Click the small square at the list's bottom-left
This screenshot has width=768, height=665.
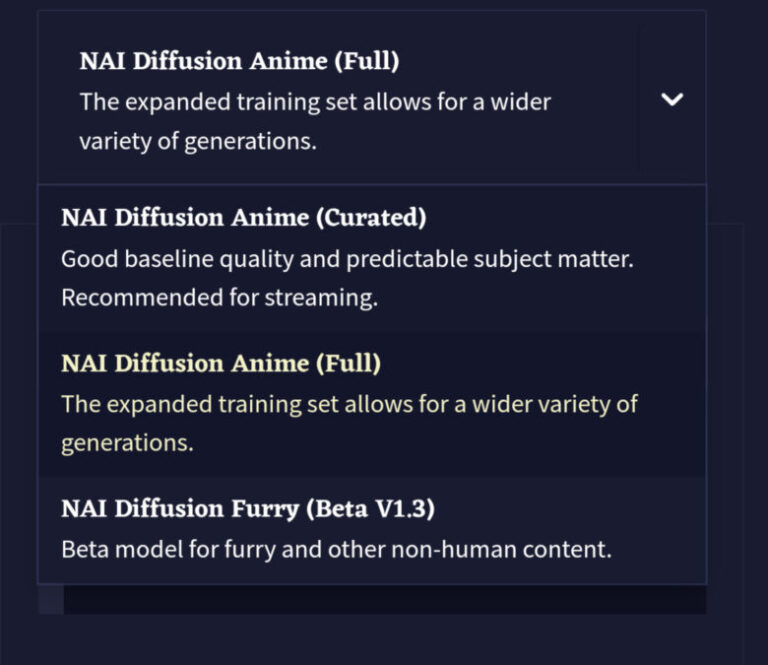click(x=50, y=599)
